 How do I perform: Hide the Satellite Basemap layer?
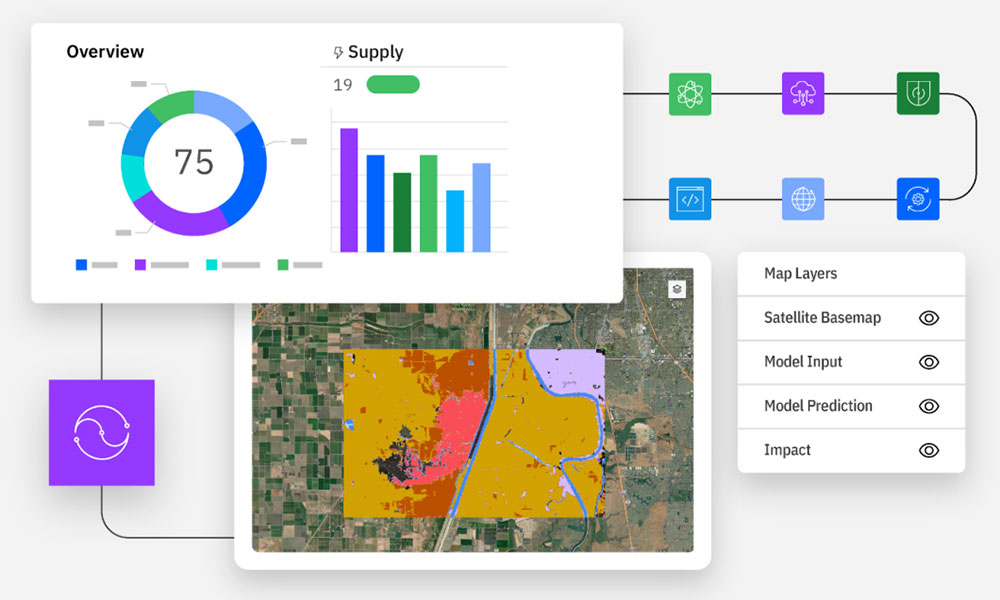tap(929, 318)
